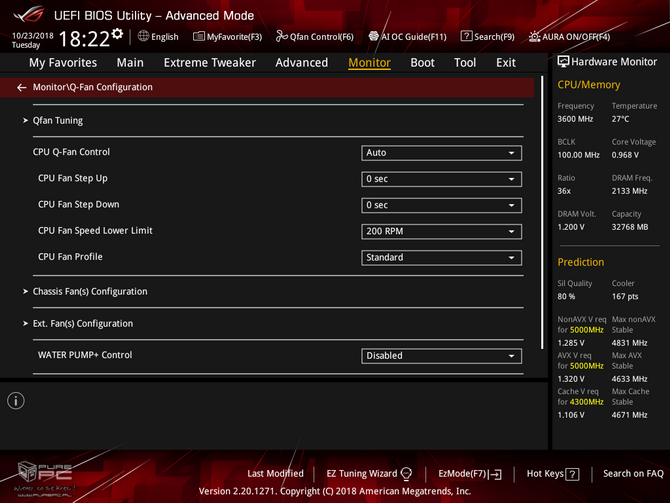Open date and time settings gear
Screen dimensions: 670x503
[117, 34]
